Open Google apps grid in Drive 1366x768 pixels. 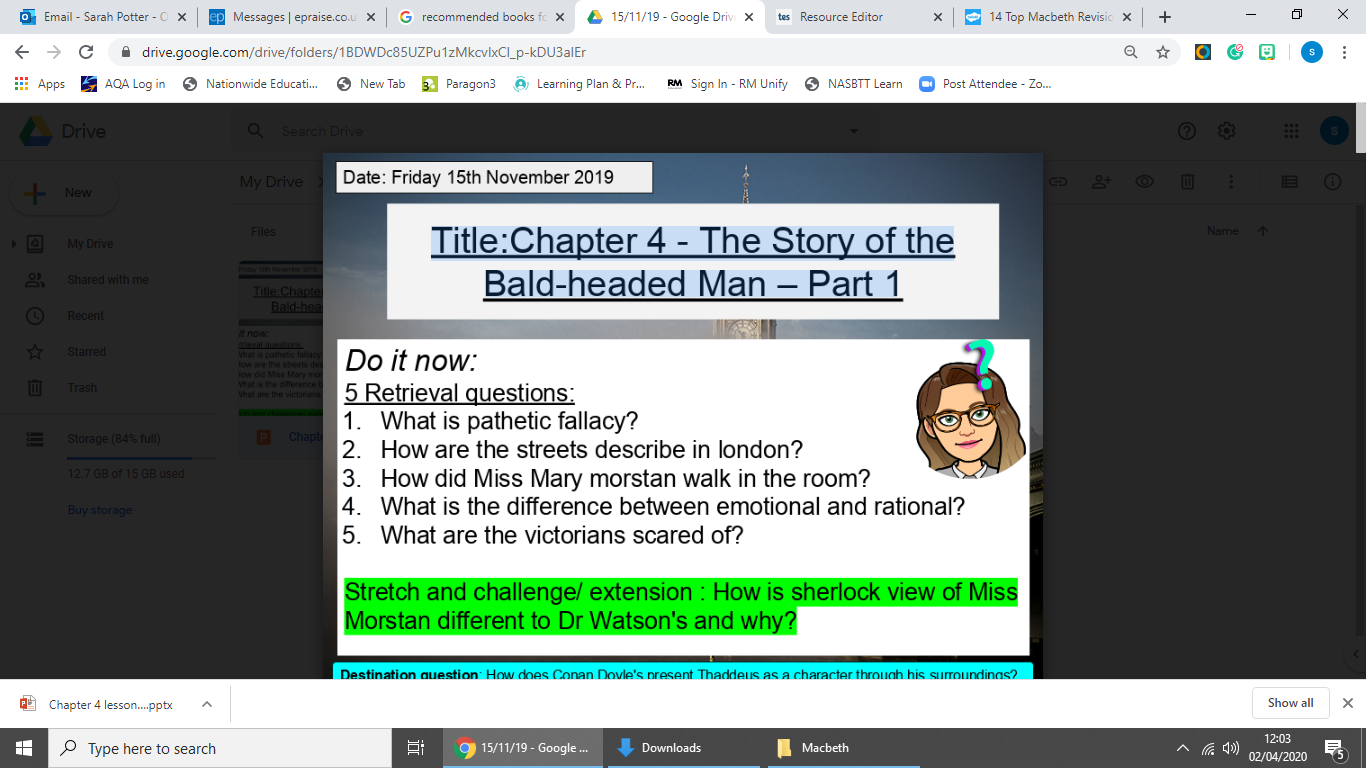coord(1291,131)
